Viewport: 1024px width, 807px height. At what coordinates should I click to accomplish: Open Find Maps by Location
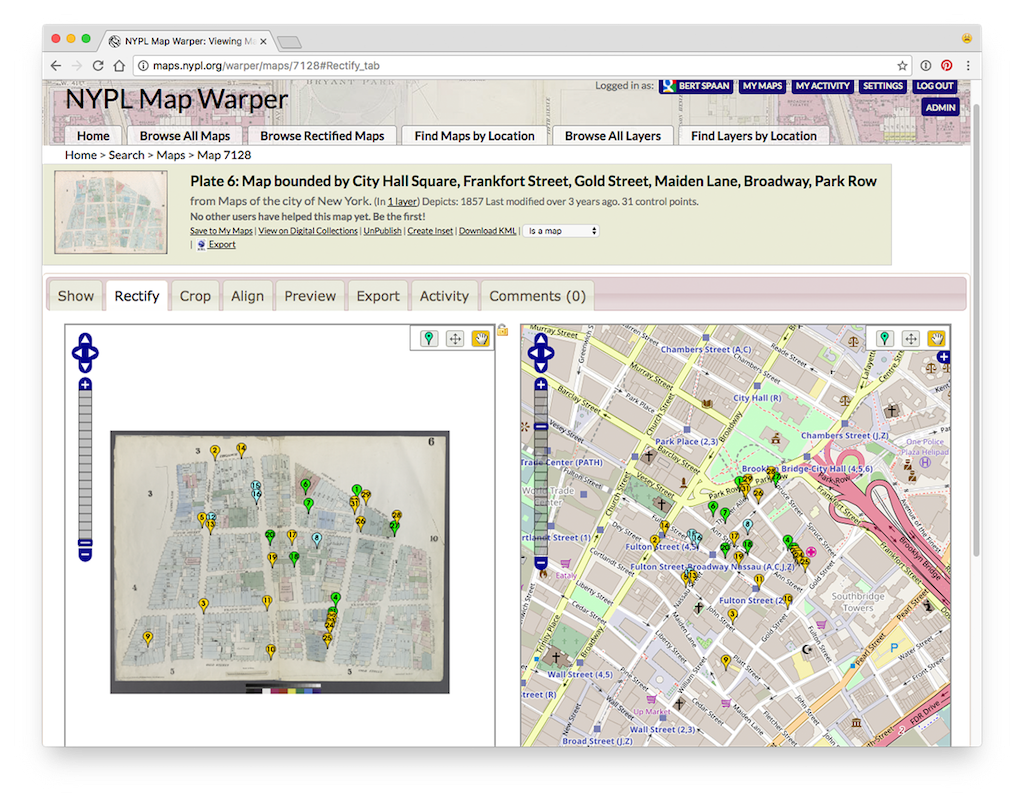pyautogui.click(x=474, y=136)
